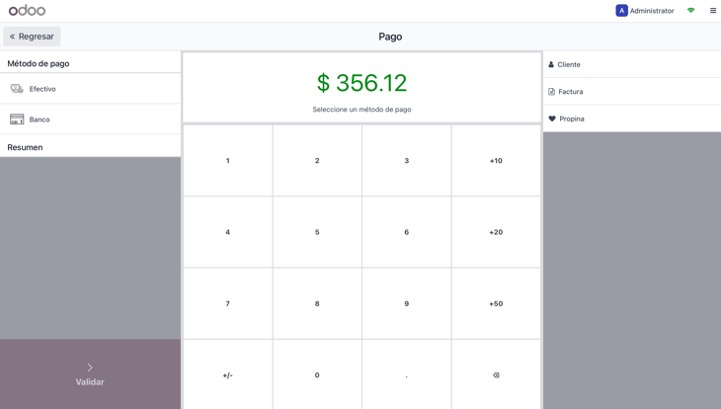Tap the +20 keypad button
Screen dimensions: 721x409
click(x=496, y=232)
